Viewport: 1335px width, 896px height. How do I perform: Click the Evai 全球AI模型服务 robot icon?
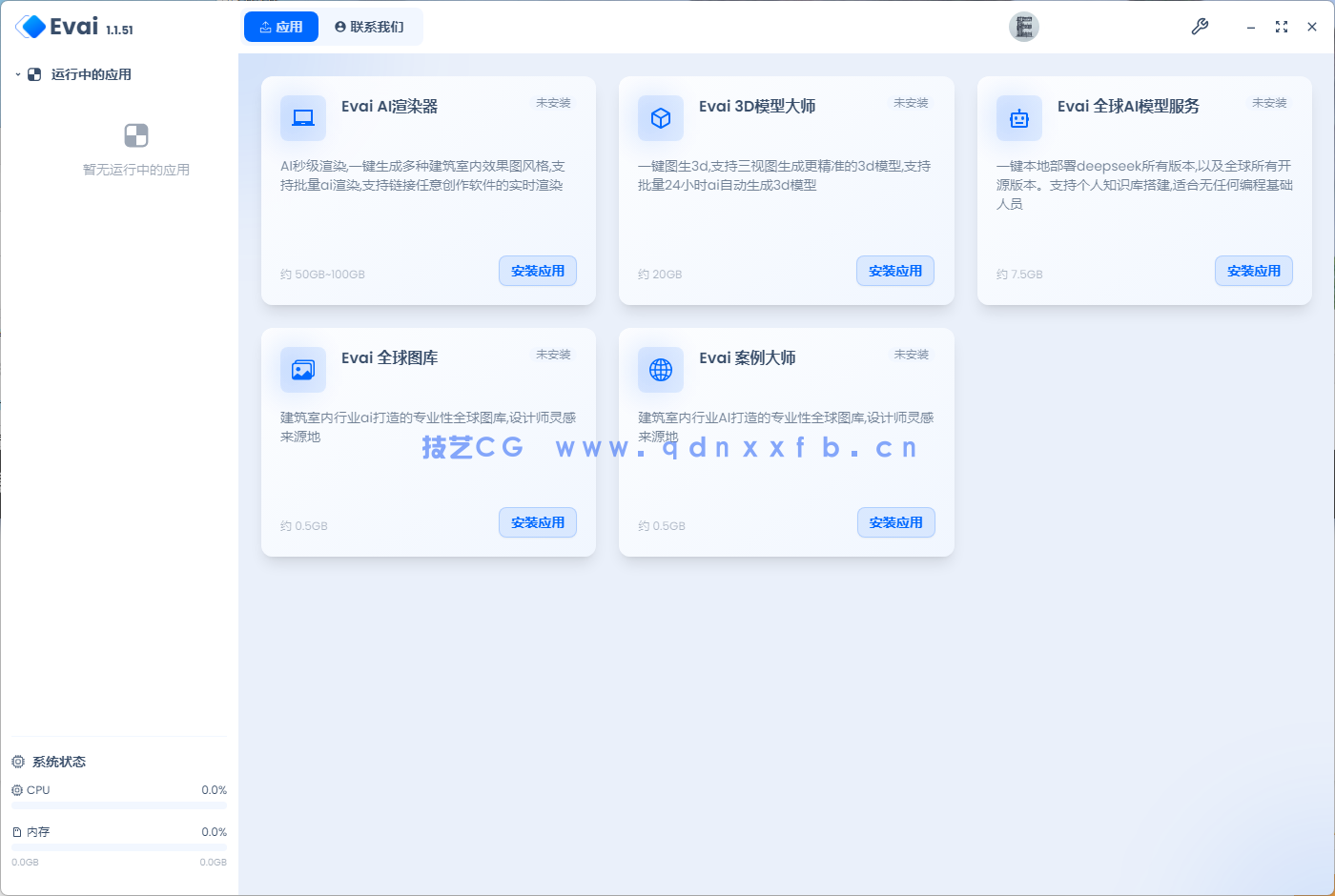click(x=1018, y=118)
